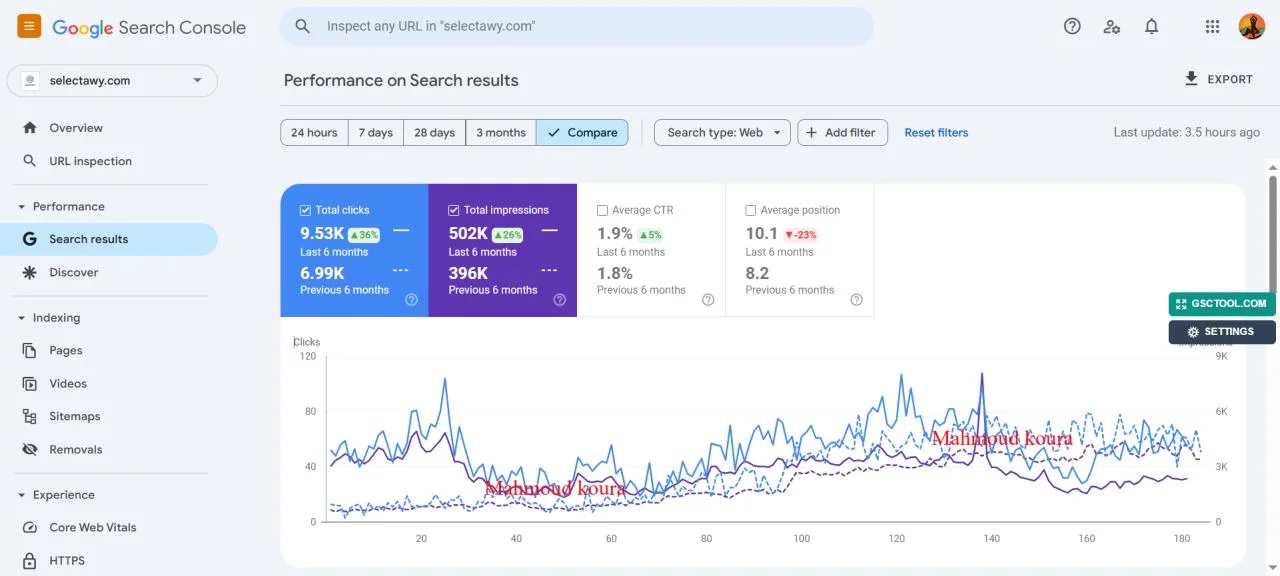1280x576 pixels.
Task: Open the selectacy.com property dropdown
Action: (113, 81)
